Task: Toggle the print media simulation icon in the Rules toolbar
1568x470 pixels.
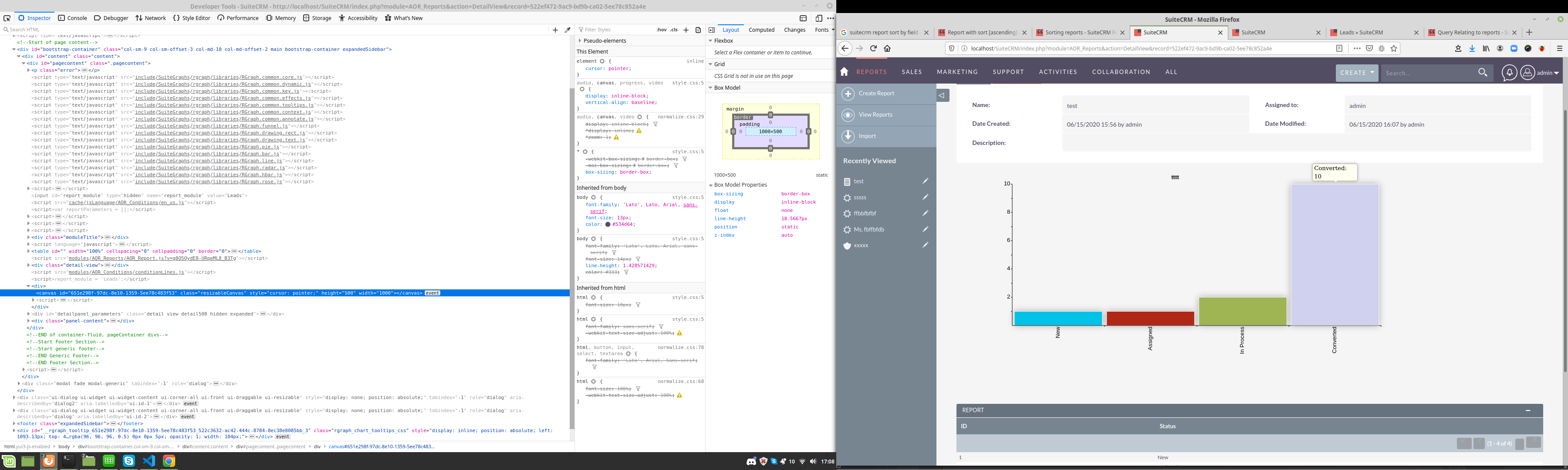Action: coord(698,30)
